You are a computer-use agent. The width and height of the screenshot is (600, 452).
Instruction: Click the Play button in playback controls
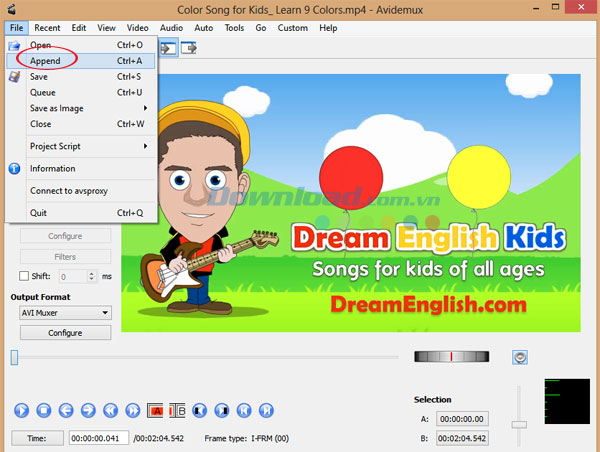click(x=22, y=409)
